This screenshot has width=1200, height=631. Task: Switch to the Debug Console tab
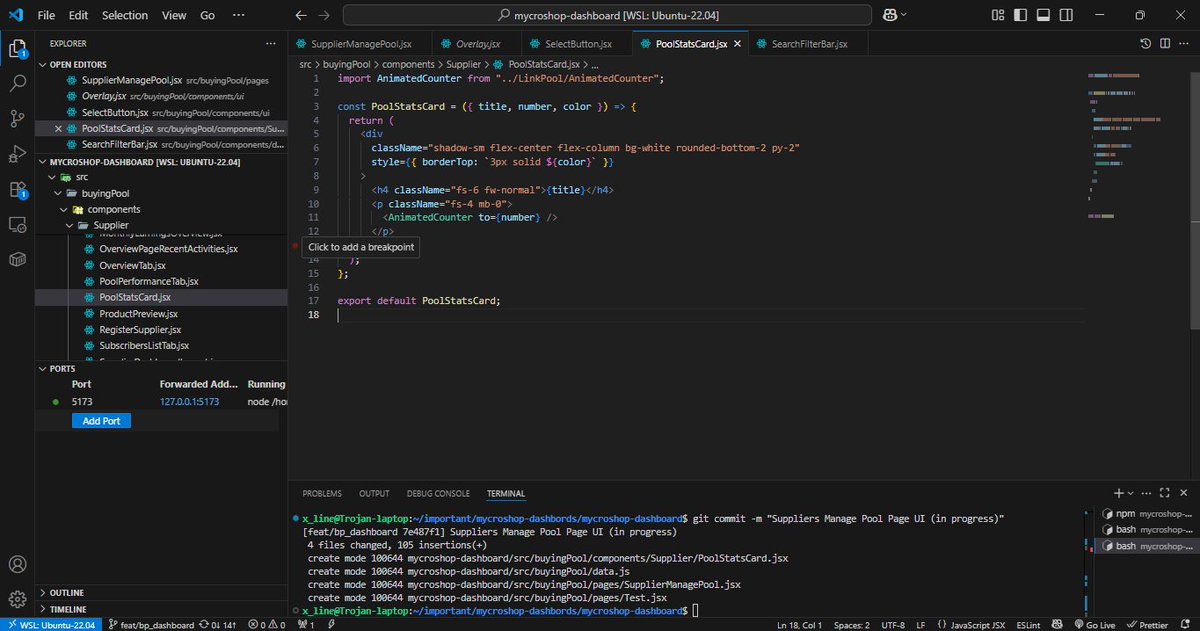point(438,493)
